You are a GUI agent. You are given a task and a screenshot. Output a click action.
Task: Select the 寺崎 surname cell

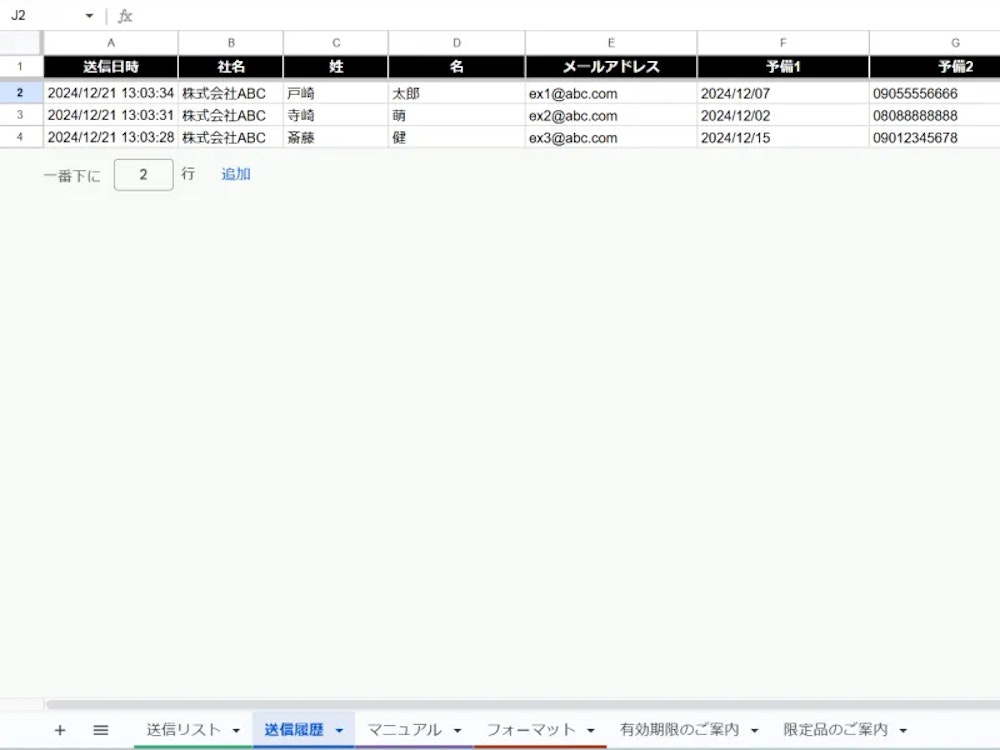[x=336, y=115]
